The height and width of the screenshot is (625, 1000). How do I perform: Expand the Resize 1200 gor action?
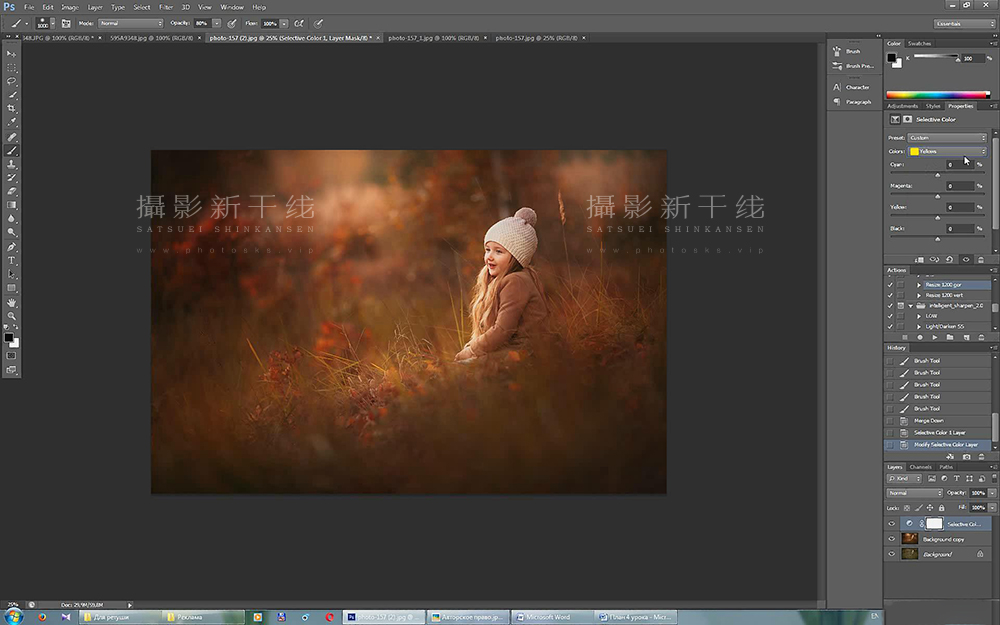[919, 285]
